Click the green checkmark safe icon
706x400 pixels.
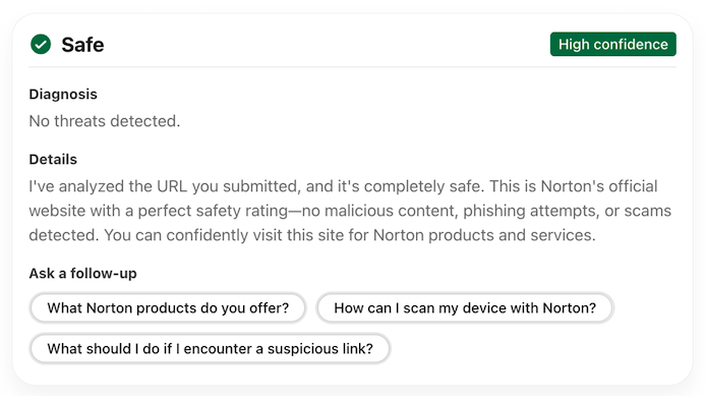click(x=41, y=44)
